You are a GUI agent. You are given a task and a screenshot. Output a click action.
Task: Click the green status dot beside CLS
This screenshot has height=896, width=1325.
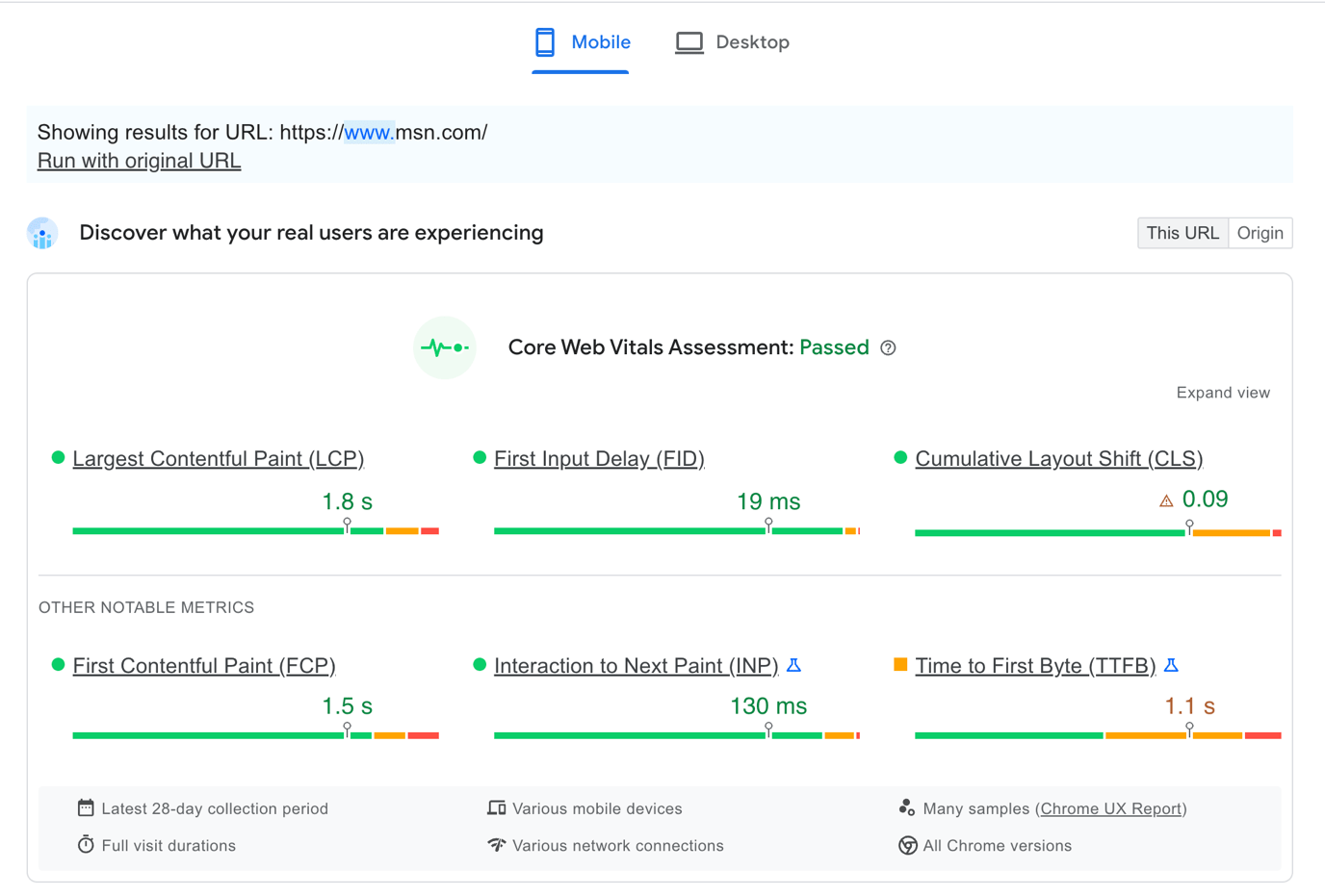tap(900, 457)
